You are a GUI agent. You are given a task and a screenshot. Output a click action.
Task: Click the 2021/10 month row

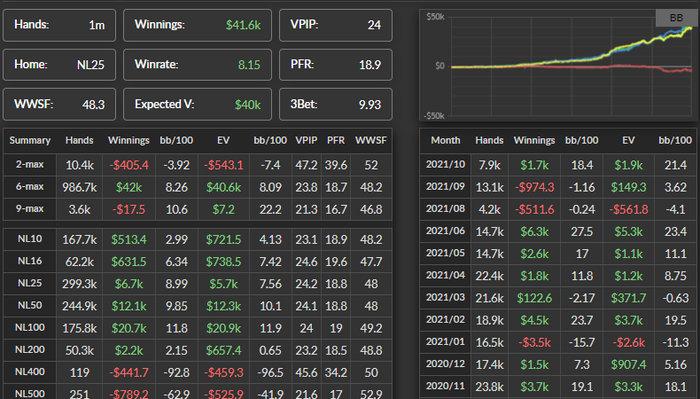pos(558,165)
